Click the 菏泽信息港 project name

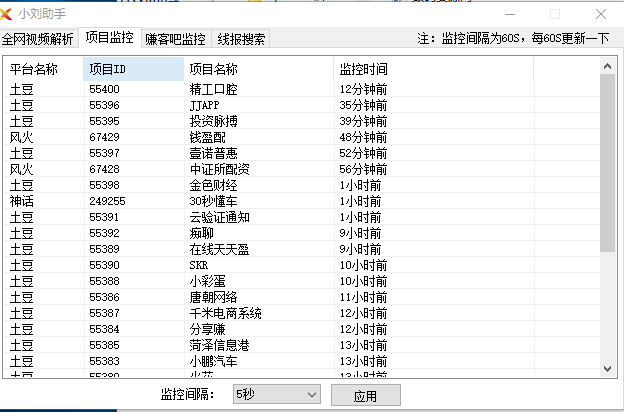[219, 345]
